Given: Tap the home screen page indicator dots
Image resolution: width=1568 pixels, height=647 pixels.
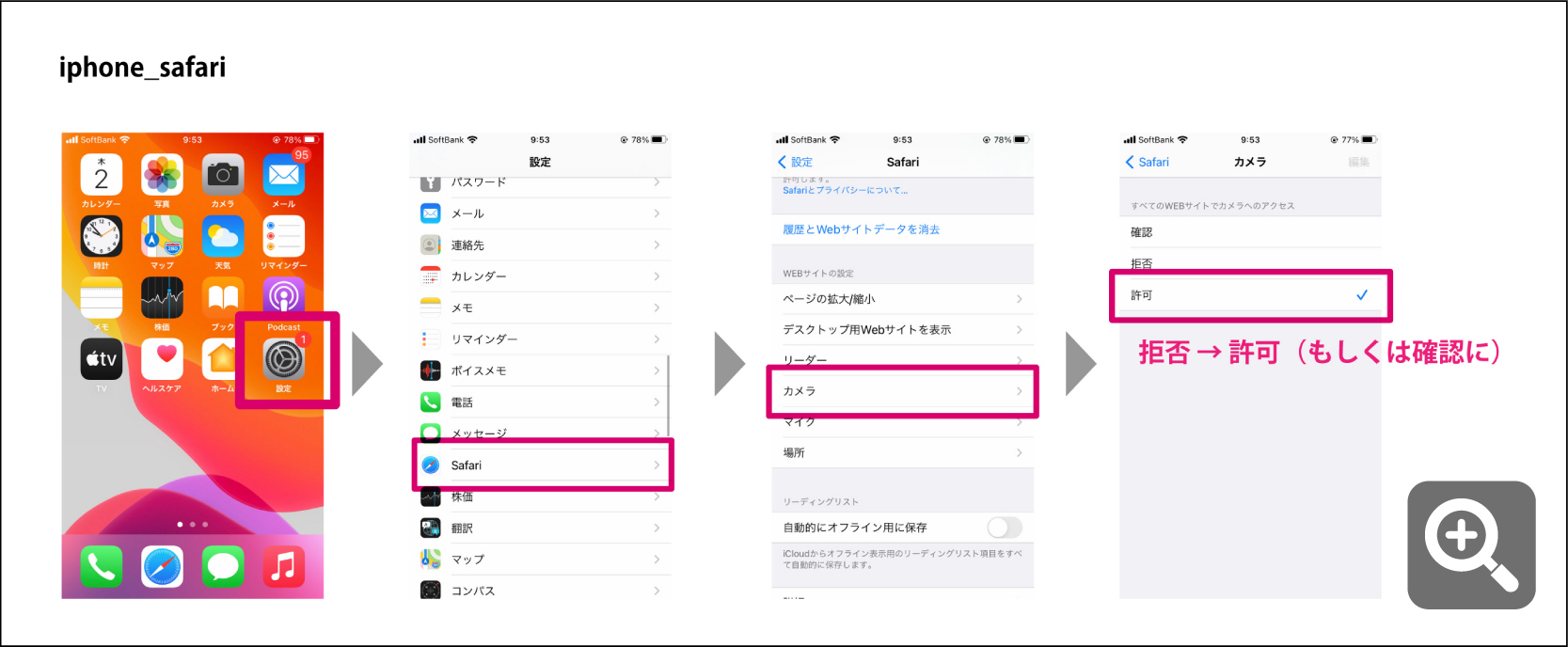Looking at the screenshot, I should (x=193, y=524).
